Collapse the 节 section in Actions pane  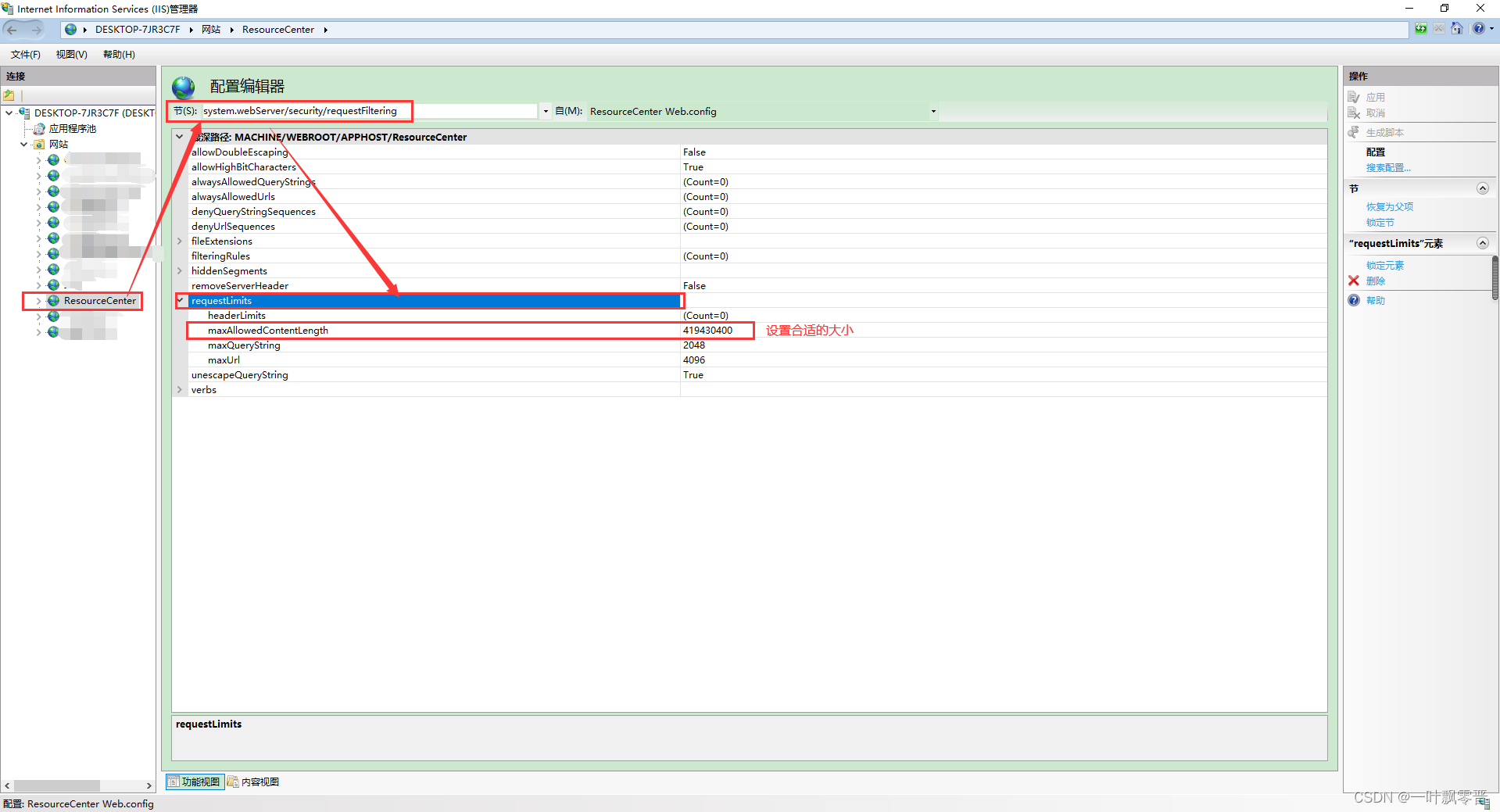tap(1482, 189)
